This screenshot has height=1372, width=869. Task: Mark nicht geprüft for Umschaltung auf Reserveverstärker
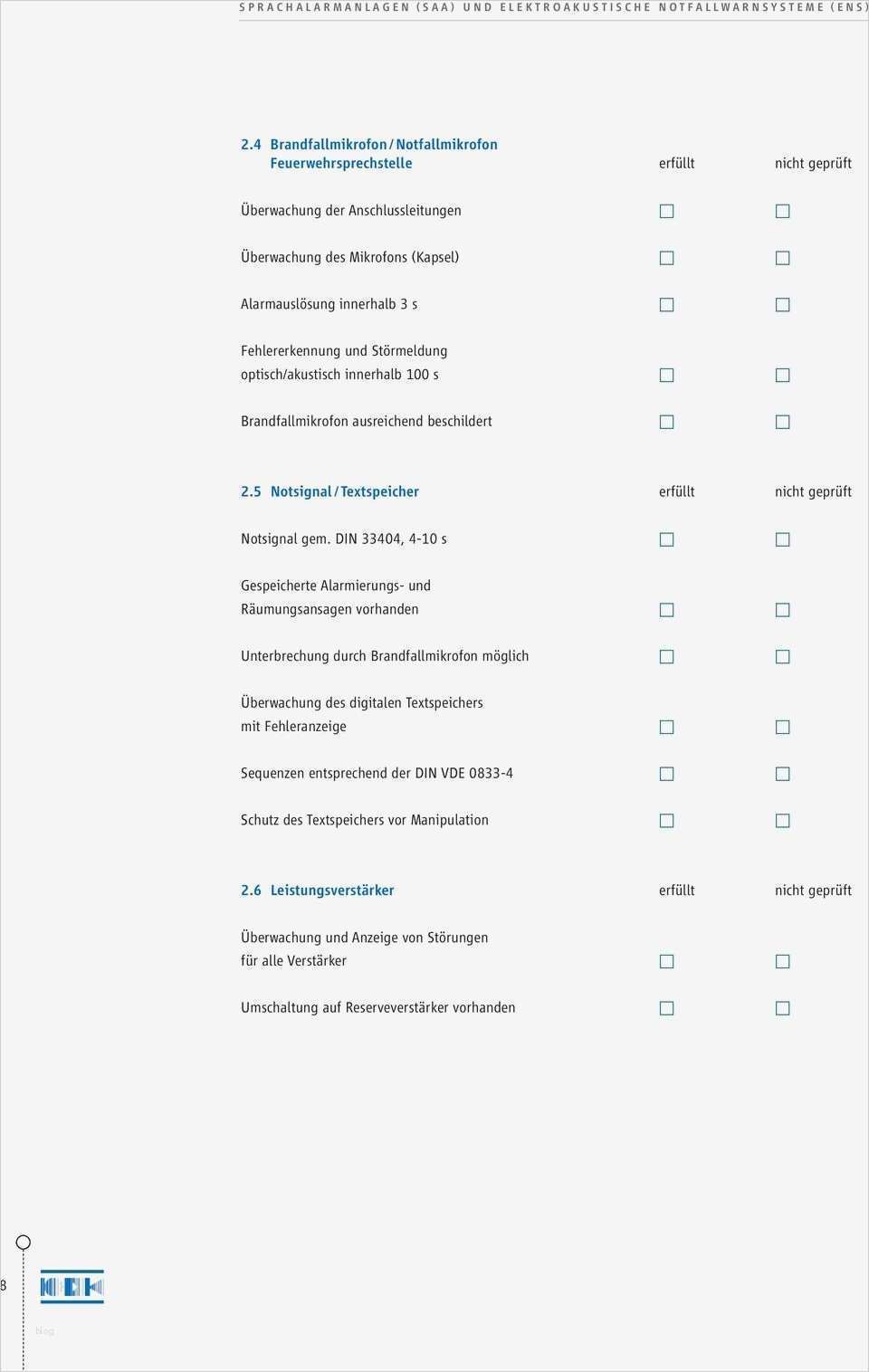coord(783,1009)
